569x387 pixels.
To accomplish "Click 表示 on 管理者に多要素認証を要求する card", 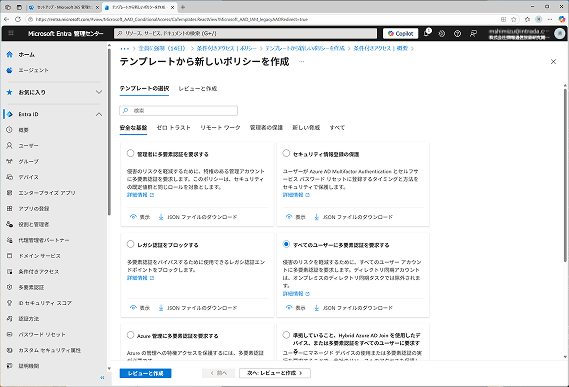I will pos(140,217).
